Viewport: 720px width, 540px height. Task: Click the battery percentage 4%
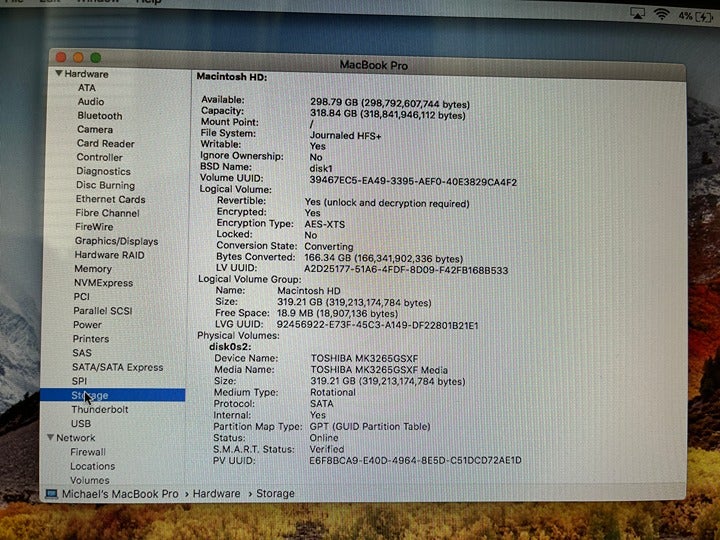coord(685,16)
